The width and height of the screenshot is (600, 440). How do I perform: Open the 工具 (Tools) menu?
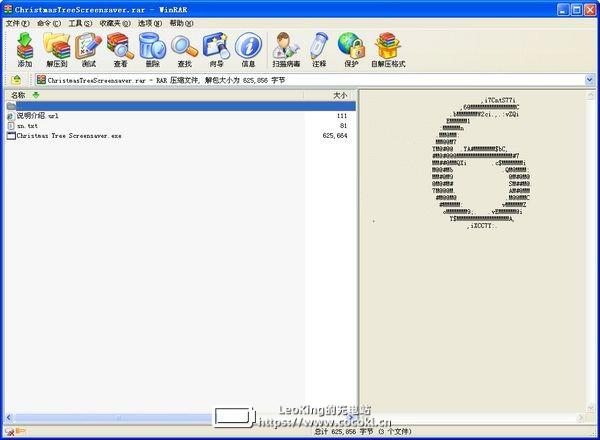click(80, 23)
